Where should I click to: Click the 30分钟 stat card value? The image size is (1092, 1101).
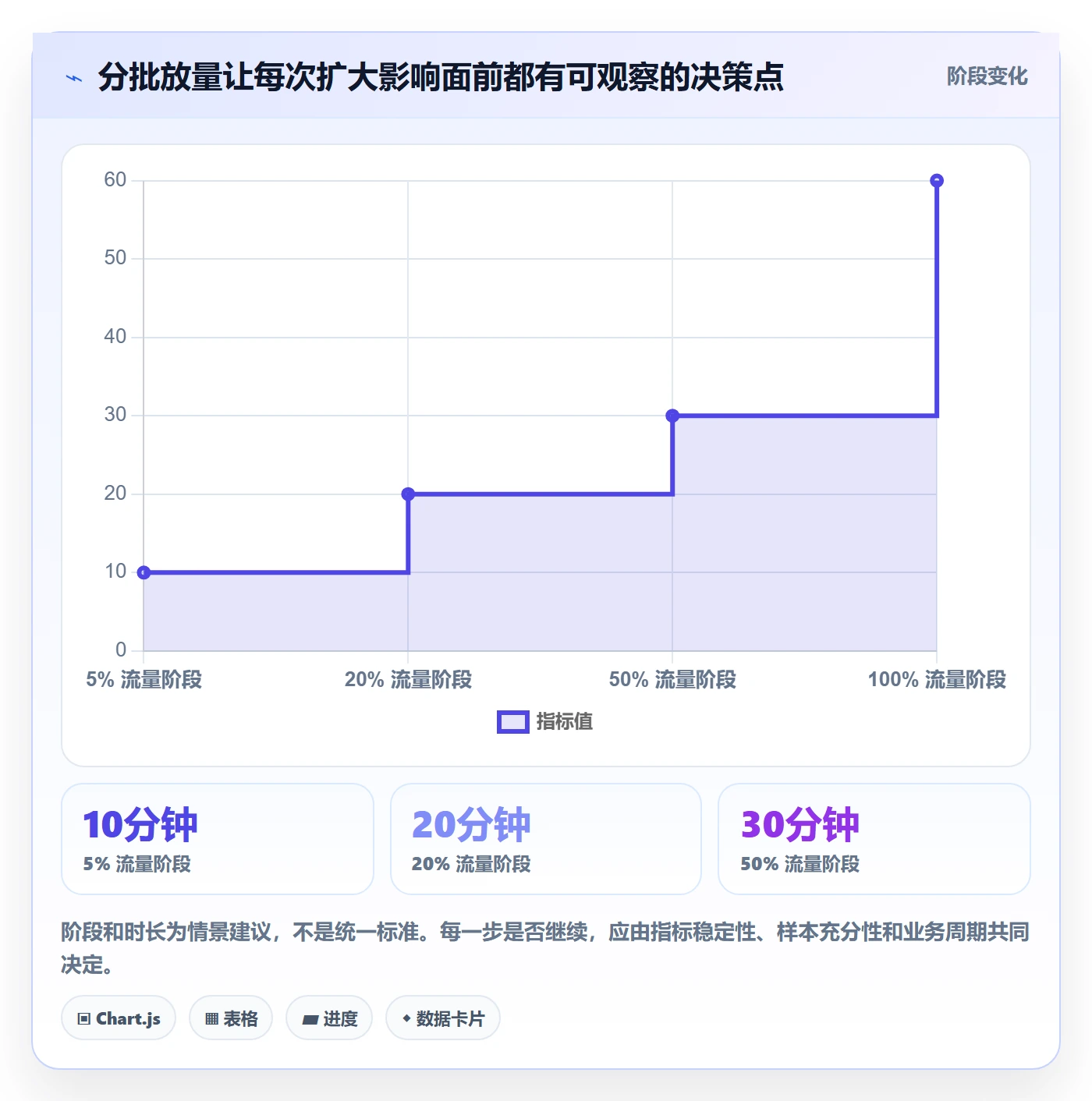point(800,825)
